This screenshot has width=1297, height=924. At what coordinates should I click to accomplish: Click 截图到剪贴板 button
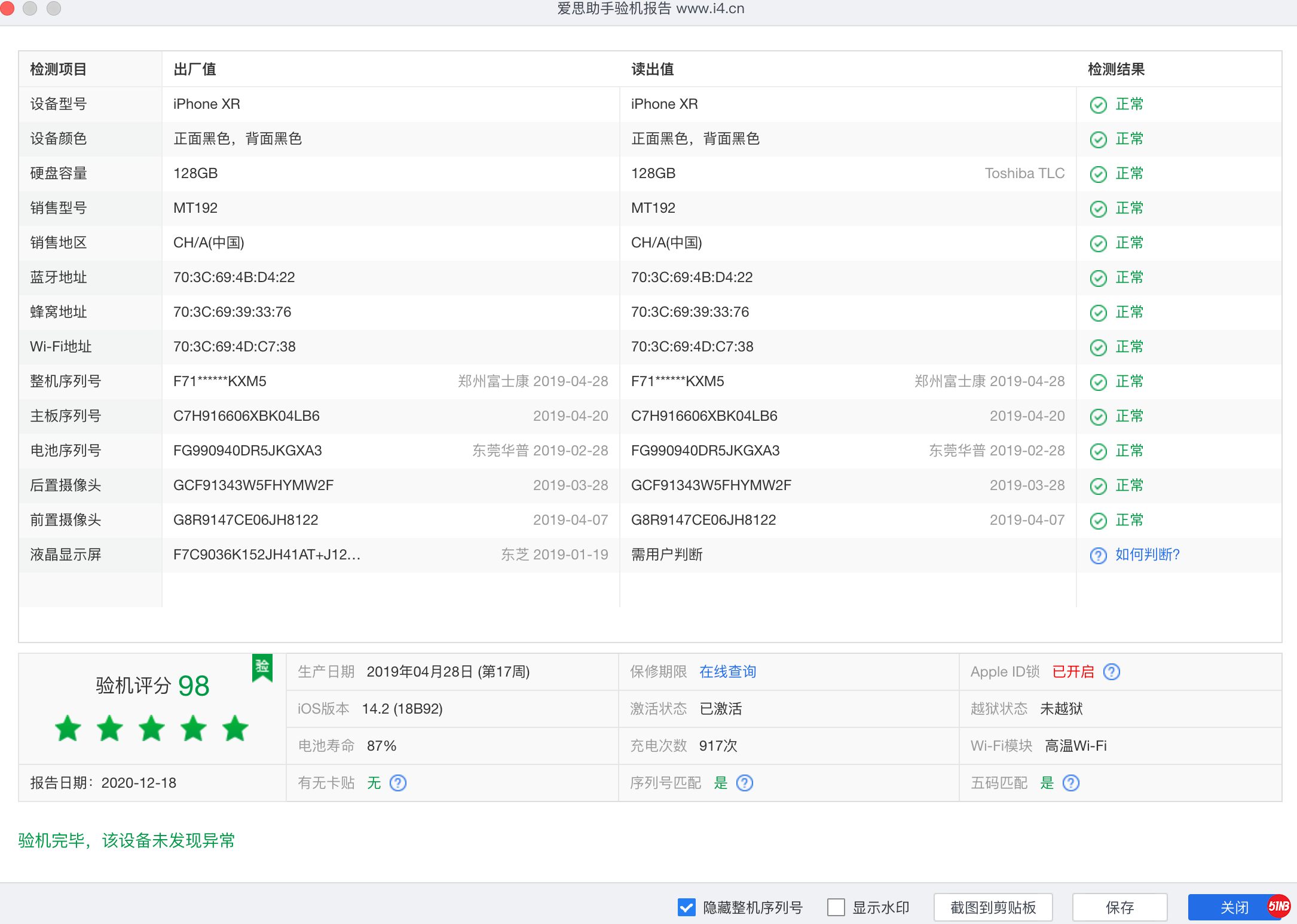coord(993,907)
